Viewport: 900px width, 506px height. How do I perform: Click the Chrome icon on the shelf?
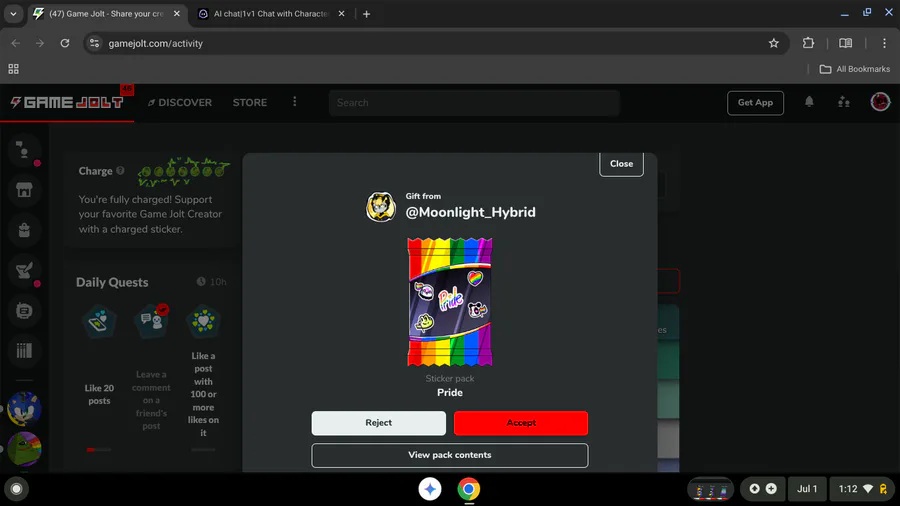[469, 489]
